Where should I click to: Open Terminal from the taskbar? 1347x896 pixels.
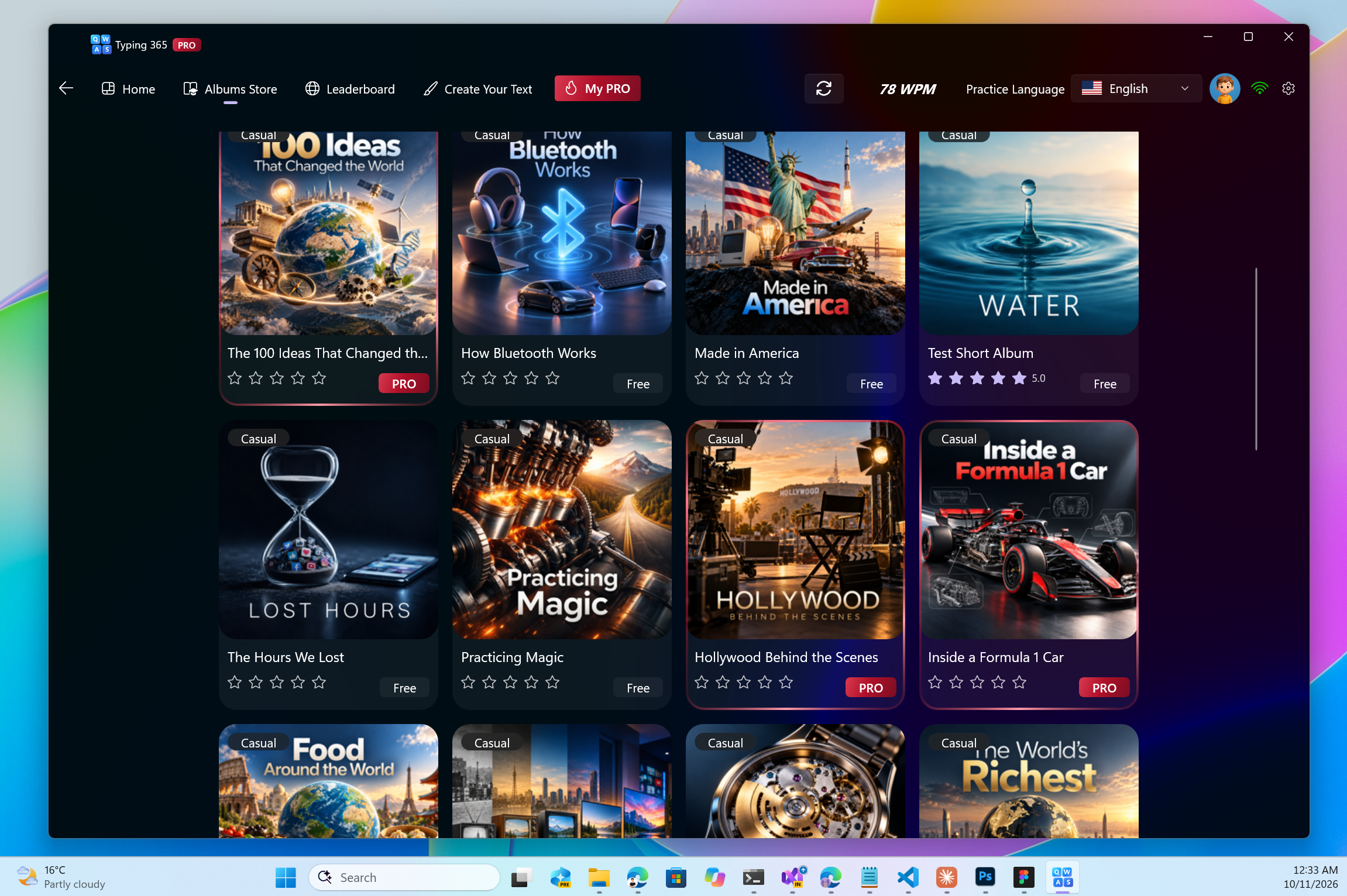[x=753, y=877]
